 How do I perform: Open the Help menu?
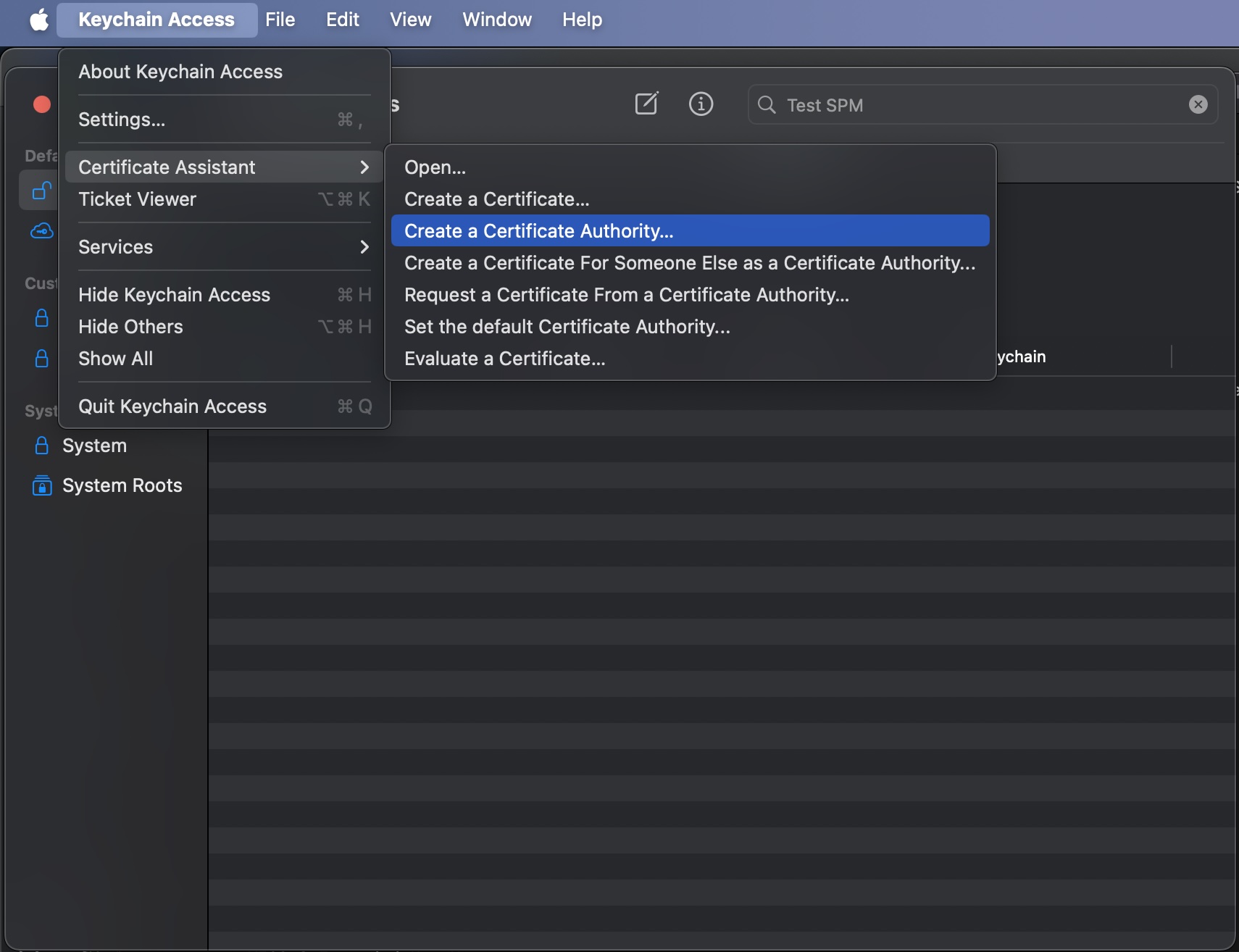point(583,20)
